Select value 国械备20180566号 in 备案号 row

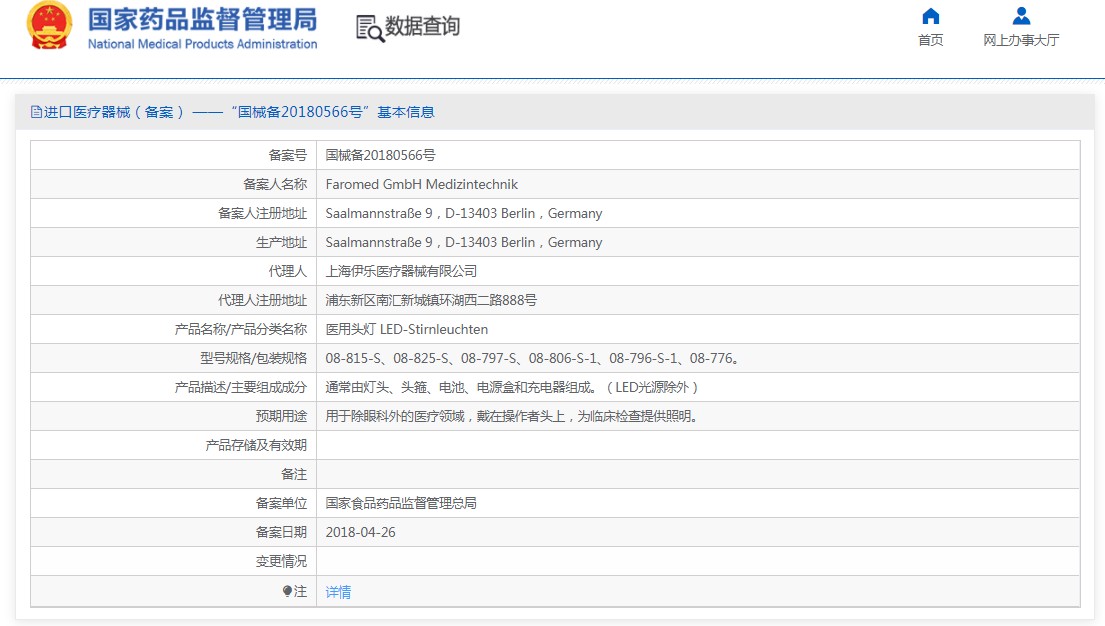tap(381, 155)
